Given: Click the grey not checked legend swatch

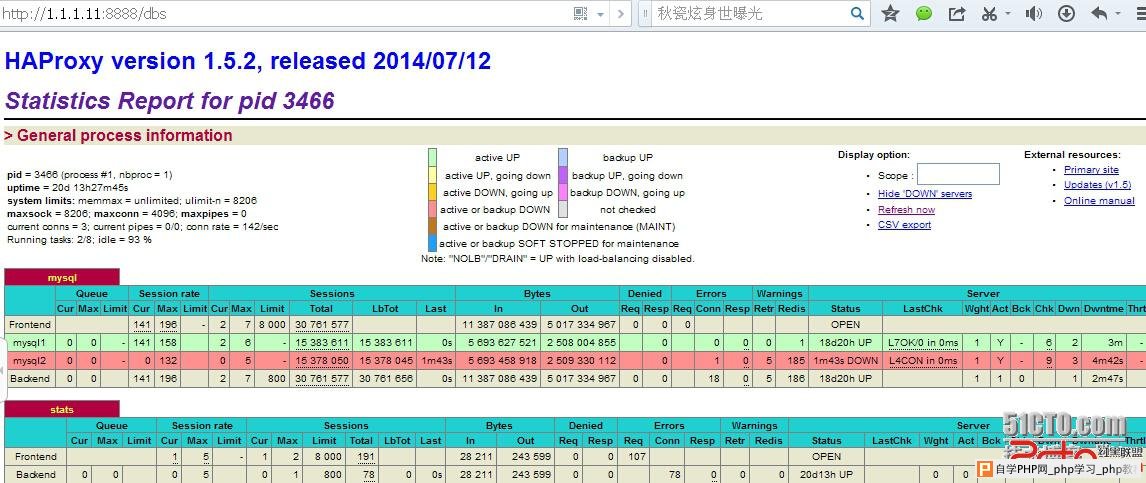Looking at the screenshot, I should point(563,209).
